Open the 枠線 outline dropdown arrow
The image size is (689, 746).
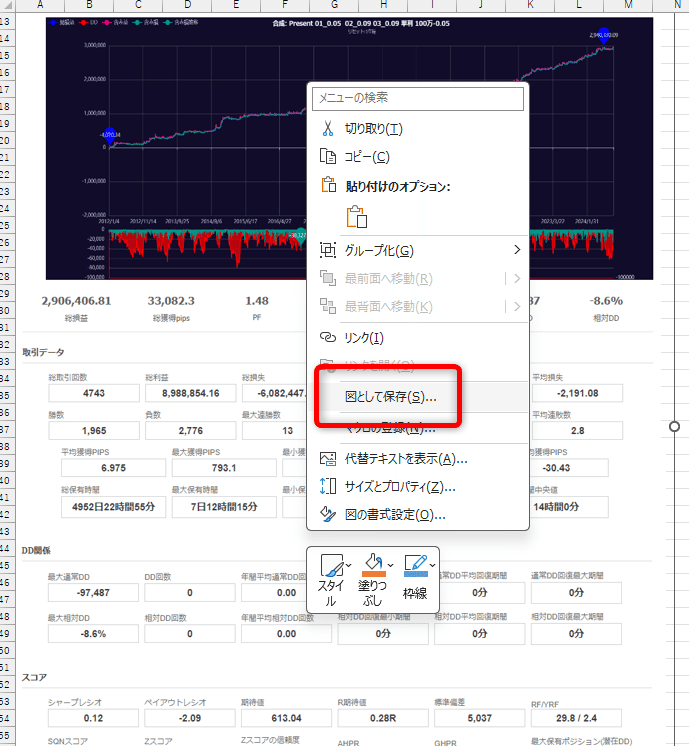(433, 565)
